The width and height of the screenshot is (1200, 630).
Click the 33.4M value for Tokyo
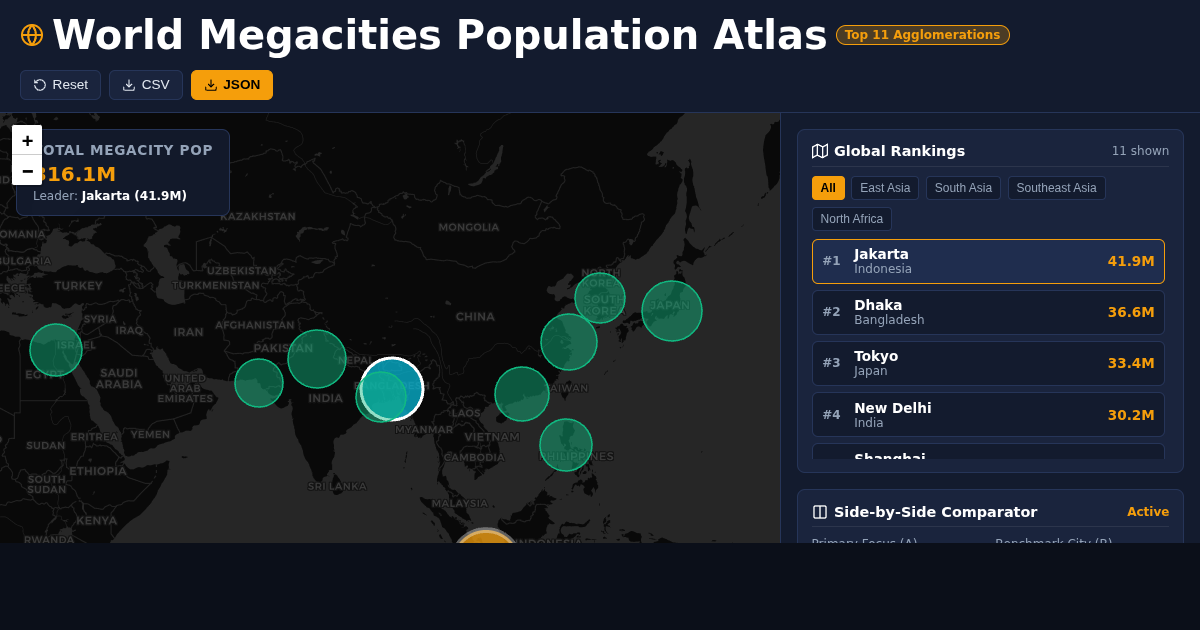pos(1131,363)
